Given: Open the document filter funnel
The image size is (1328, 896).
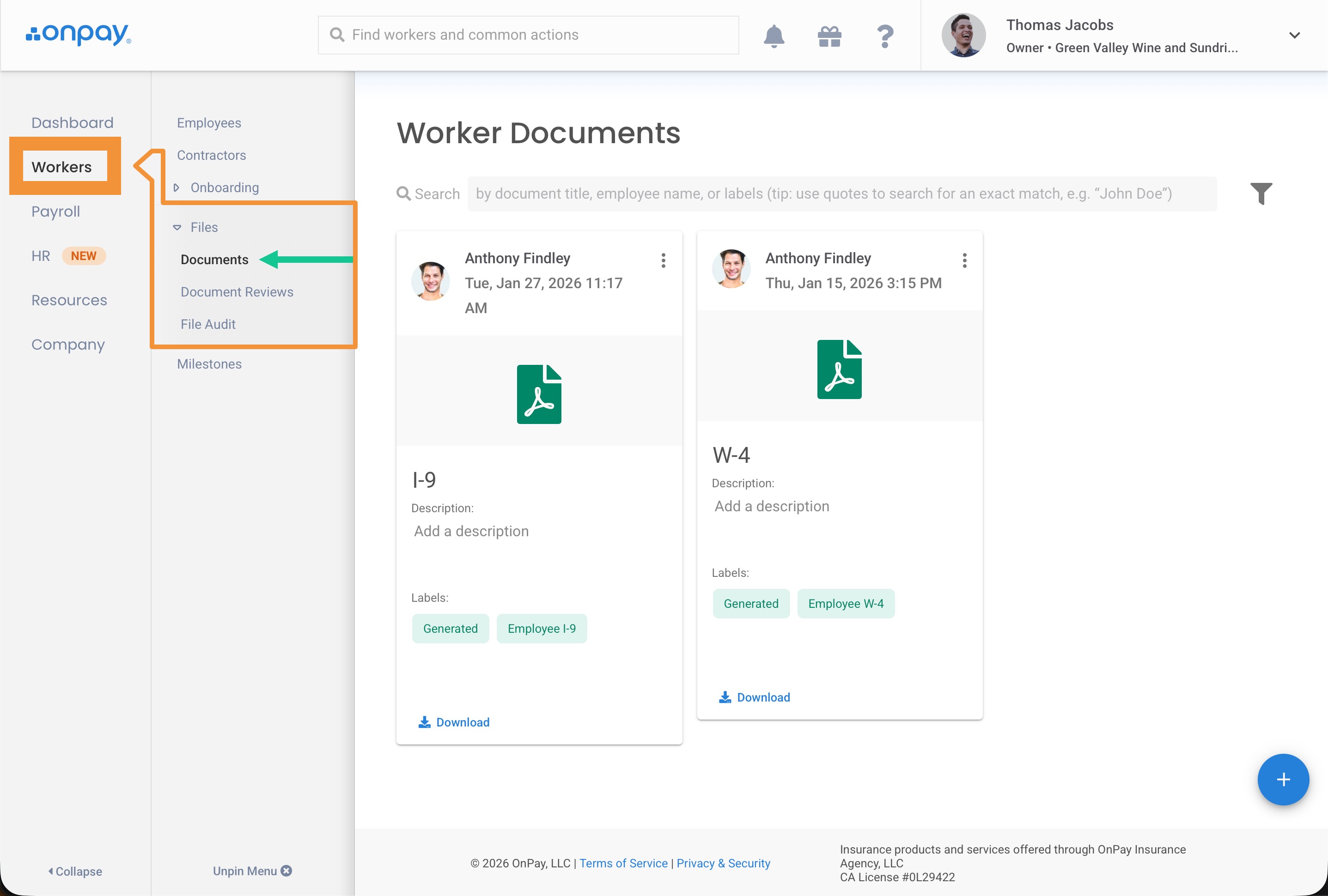Looking at the screenshot, I should point(1261,194).
